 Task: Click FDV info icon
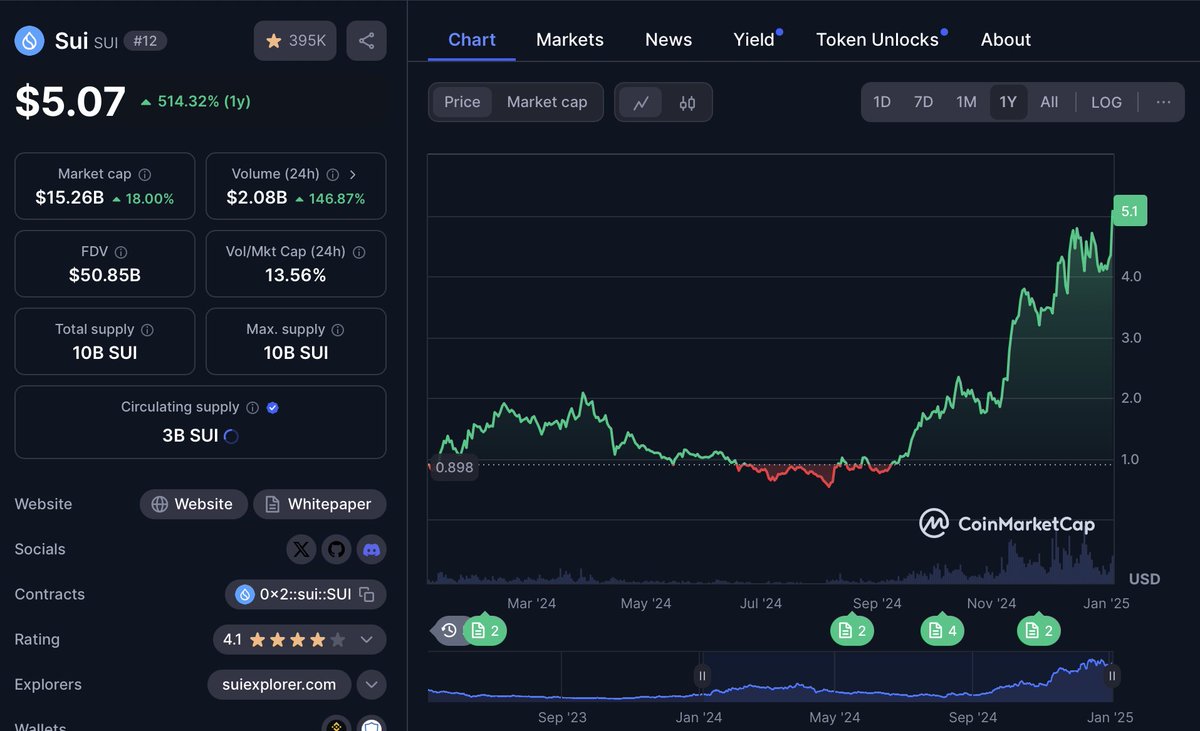[121, 252]
